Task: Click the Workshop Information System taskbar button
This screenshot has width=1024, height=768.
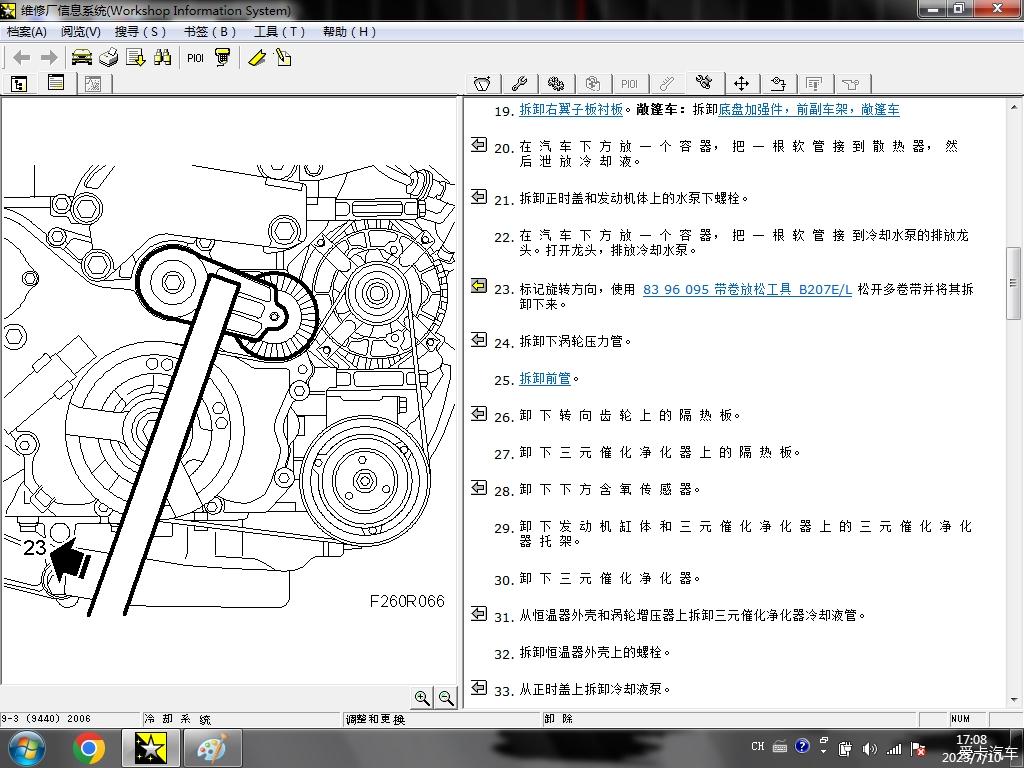Action: 150,748
